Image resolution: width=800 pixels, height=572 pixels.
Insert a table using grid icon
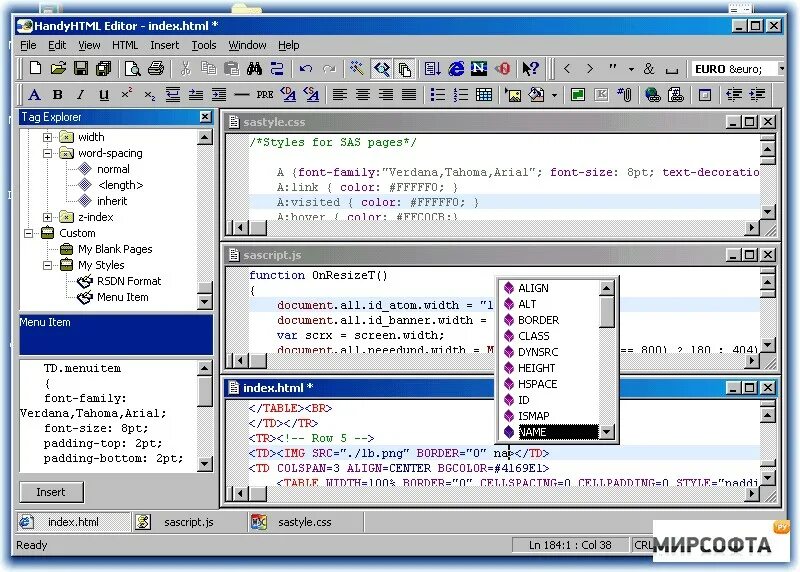coord(484,94)
